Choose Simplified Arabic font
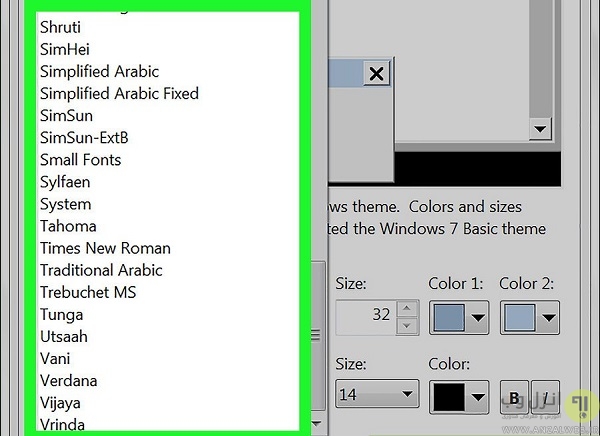 click(167, 72)
